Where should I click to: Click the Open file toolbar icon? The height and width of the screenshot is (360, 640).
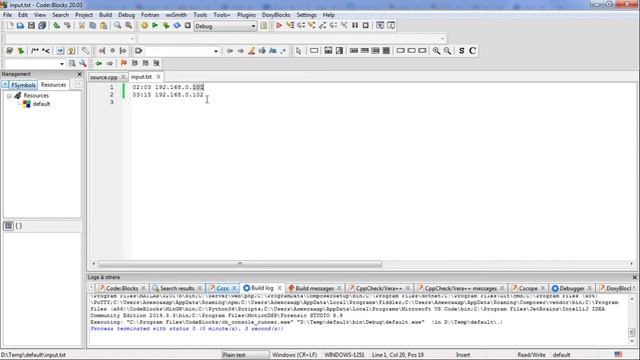20,26
